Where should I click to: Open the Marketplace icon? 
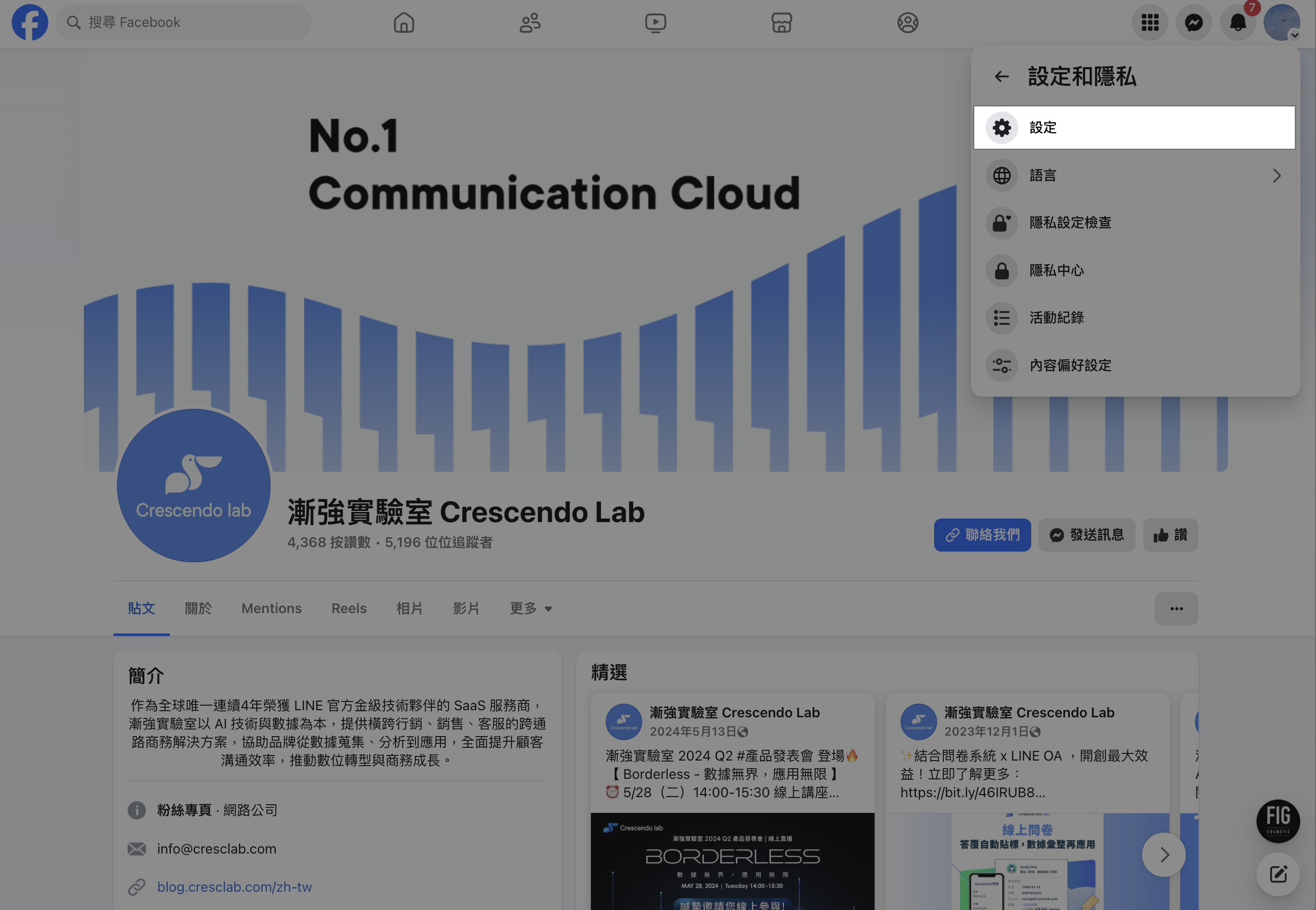click(782, 23)
